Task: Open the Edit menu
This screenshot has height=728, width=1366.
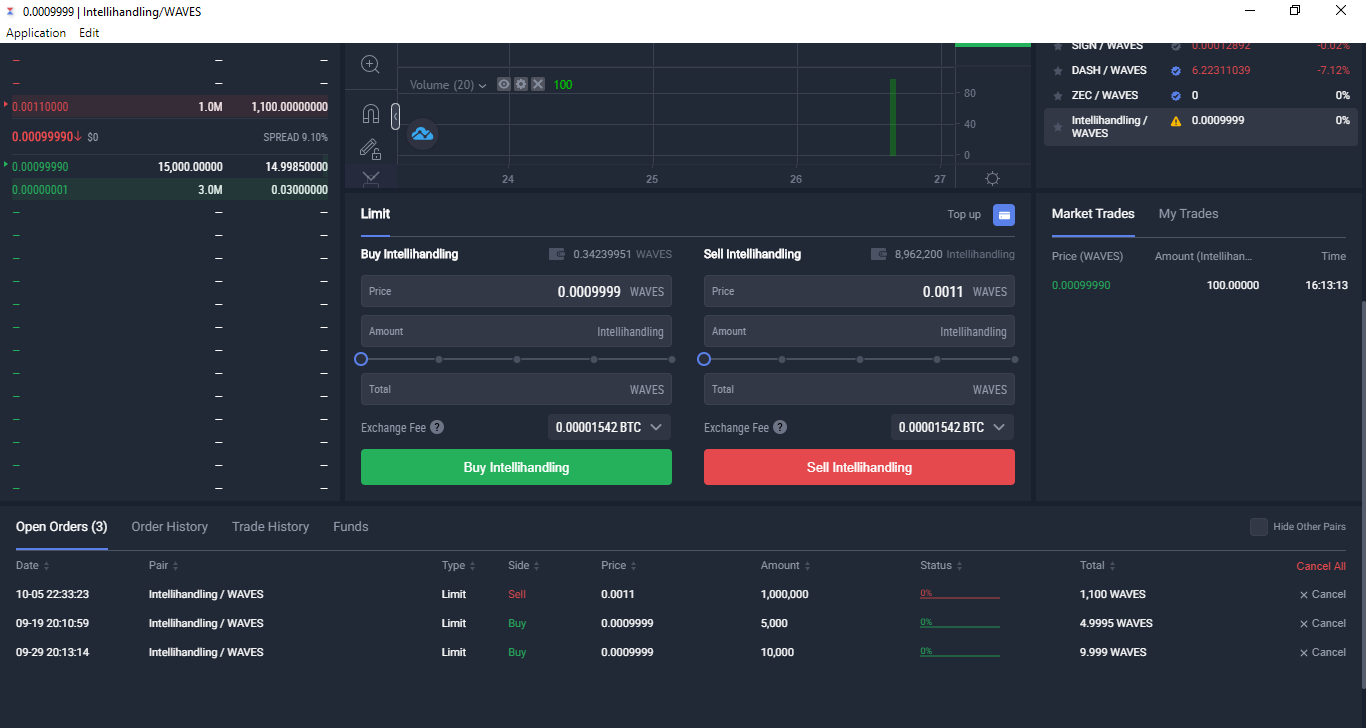Action: (89, 33)
